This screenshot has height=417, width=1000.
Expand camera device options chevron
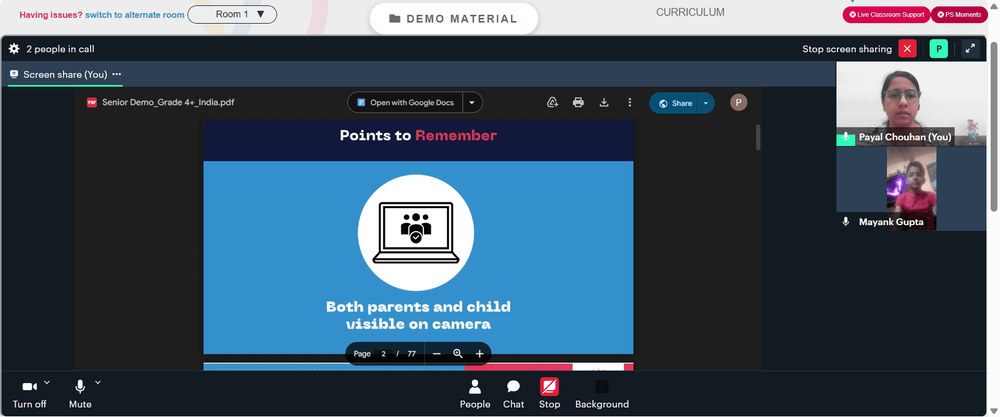47,383
